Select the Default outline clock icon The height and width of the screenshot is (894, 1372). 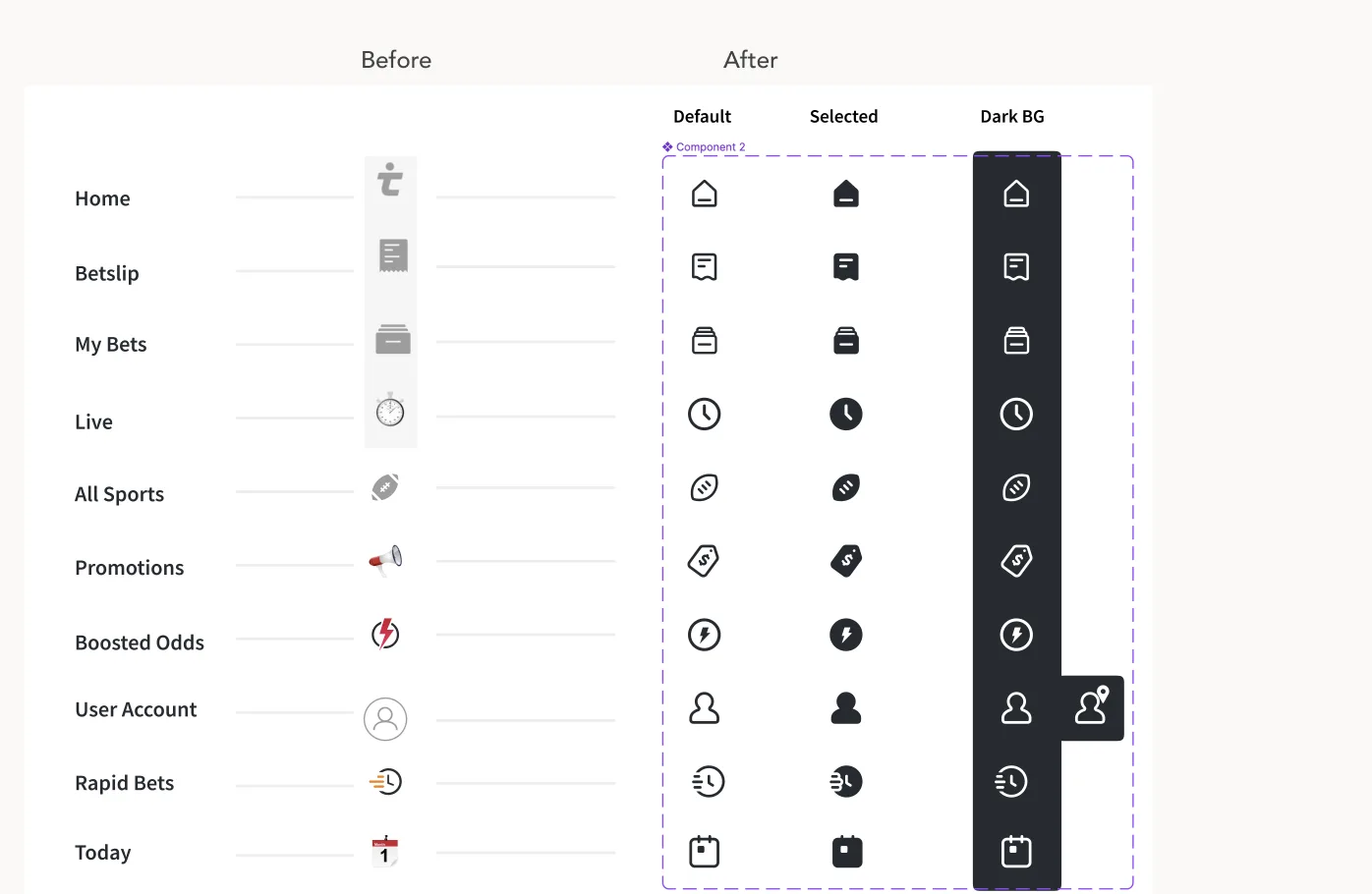705,414
